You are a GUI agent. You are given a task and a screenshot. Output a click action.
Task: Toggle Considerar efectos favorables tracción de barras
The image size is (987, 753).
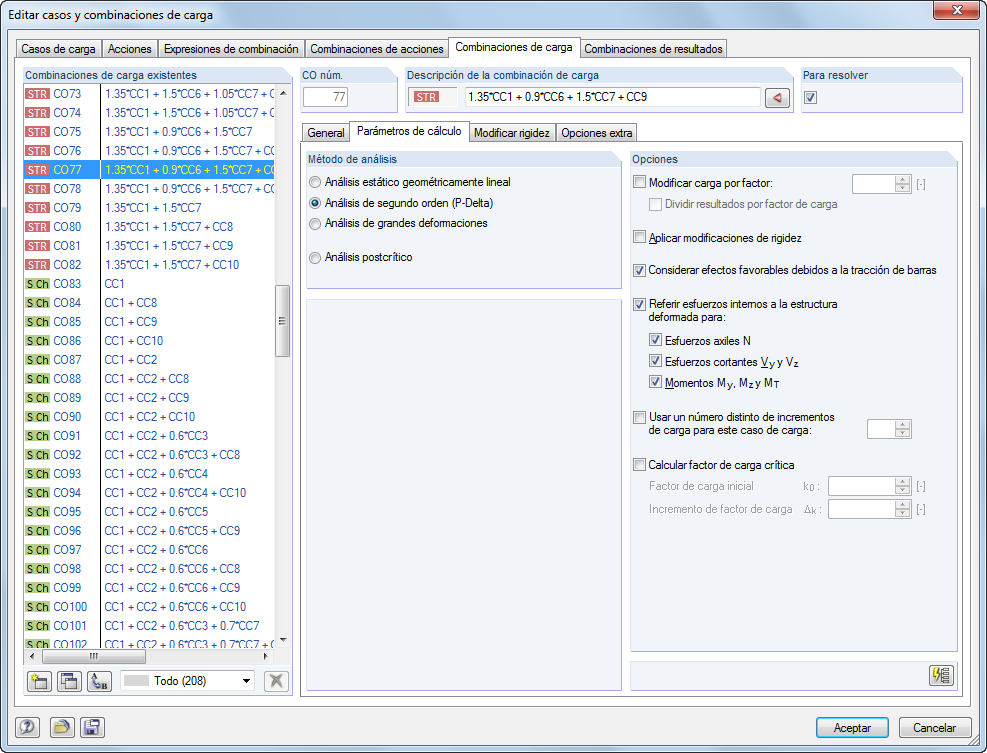[640, 270]
